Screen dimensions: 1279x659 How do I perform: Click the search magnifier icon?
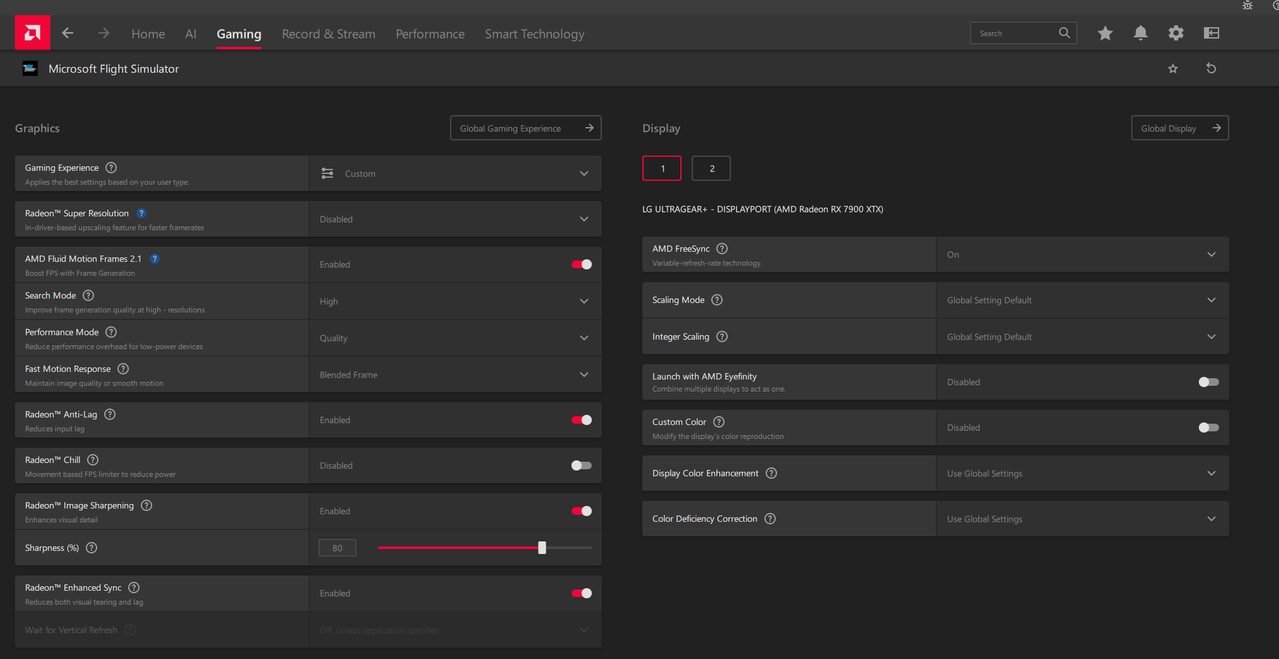1065,33
